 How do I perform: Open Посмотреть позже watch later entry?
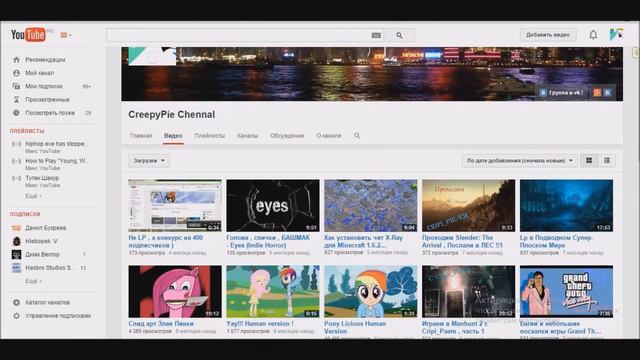tap(50, 113)
